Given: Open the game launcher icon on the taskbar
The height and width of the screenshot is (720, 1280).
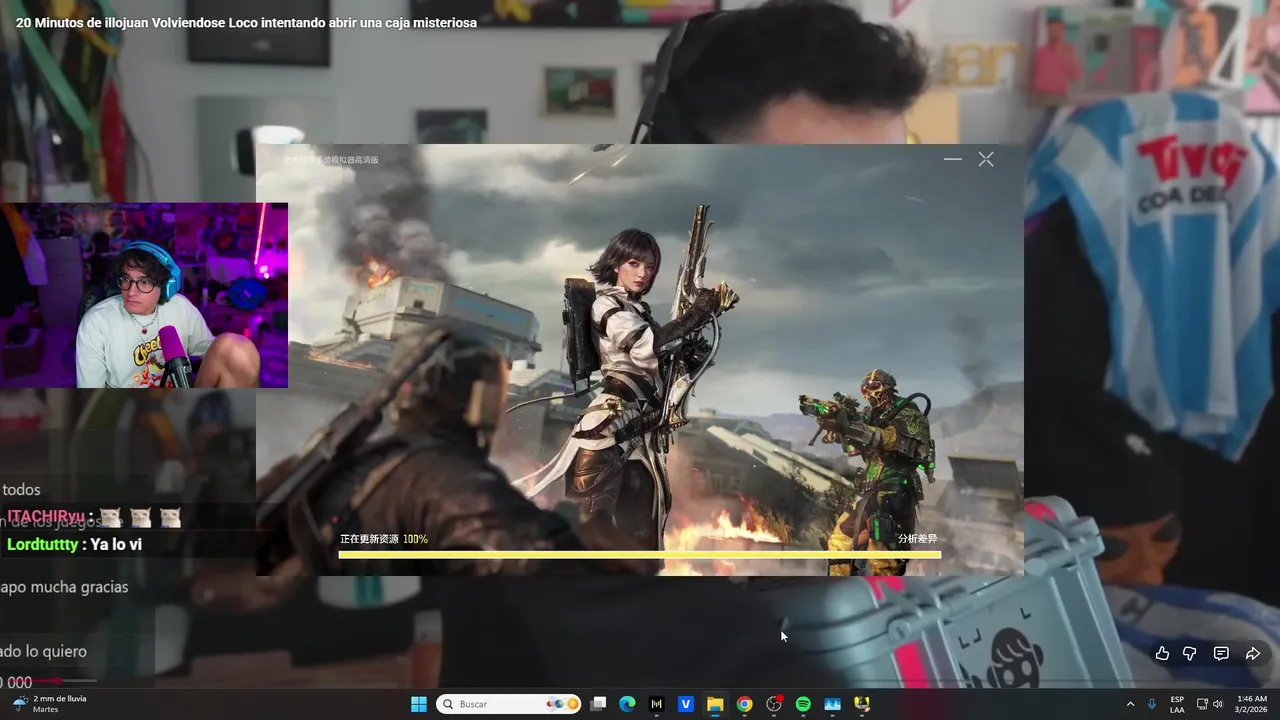Looking at the screenshot, I should 862,704.
